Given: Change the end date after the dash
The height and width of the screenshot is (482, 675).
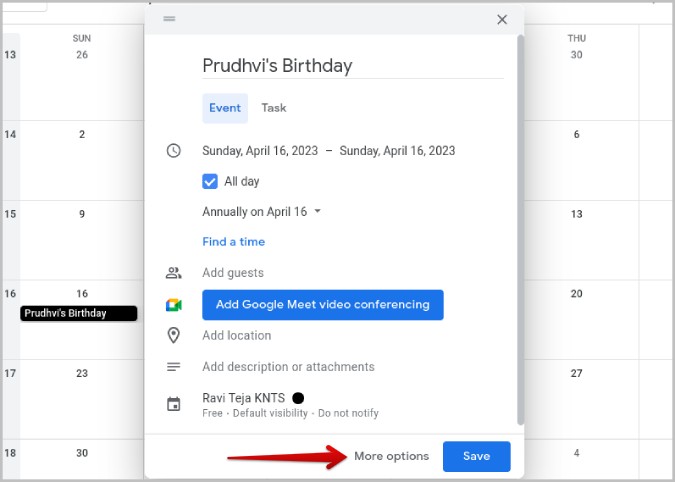Looking at the screenshot, I should tap(397, 151).
